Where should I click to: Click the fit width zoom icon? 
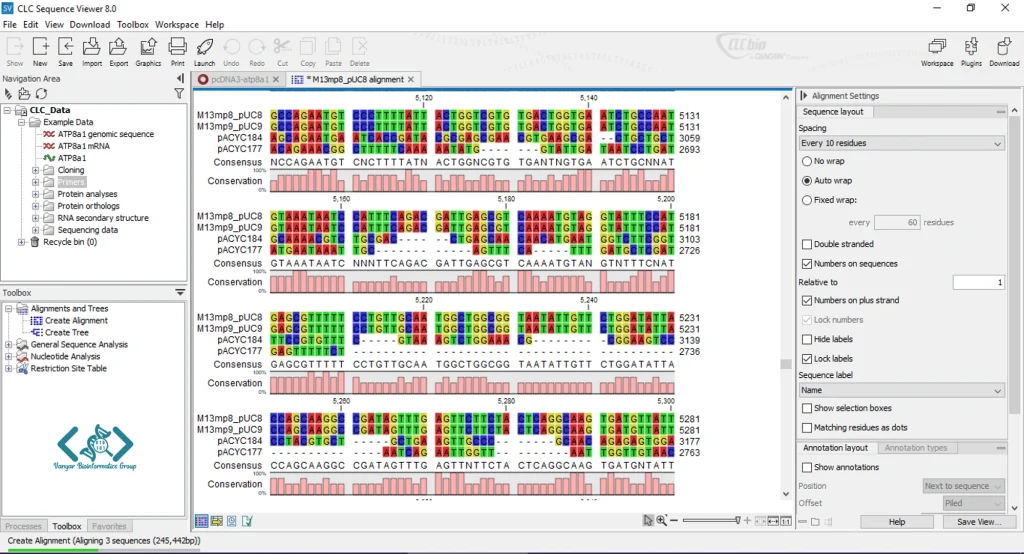coord(773,521)
